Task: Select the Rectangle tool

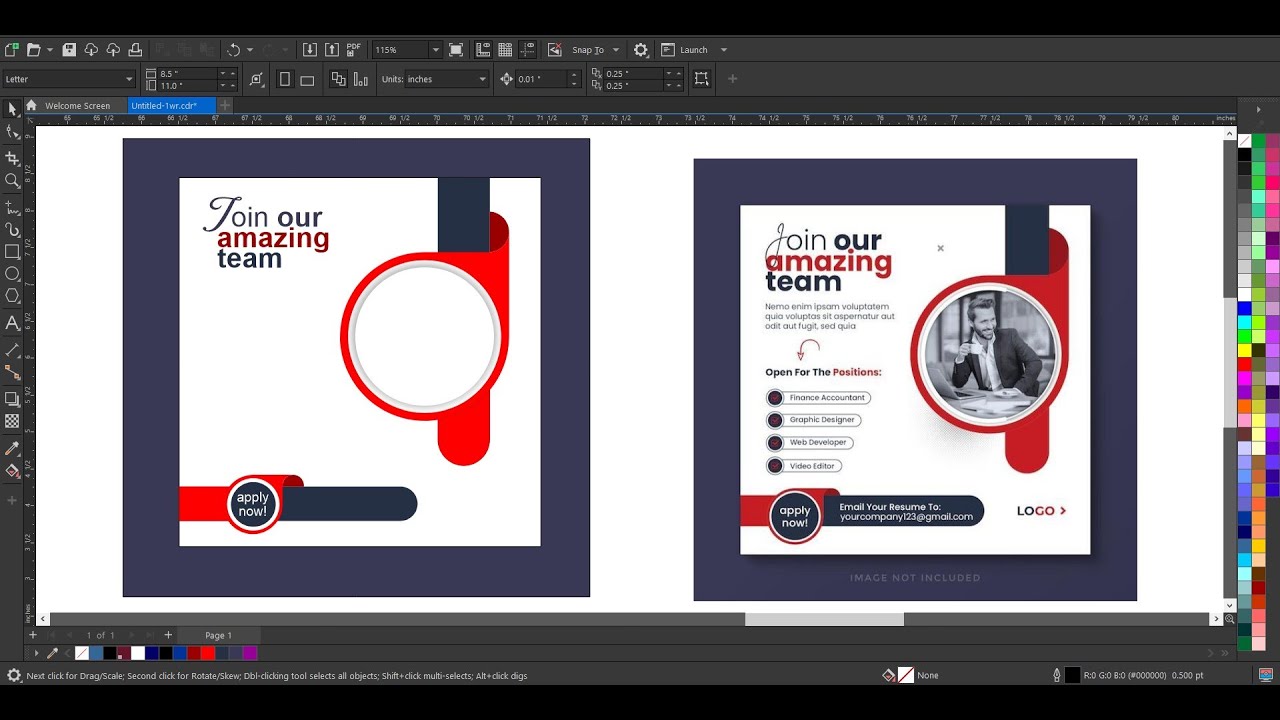Action: (x=12, y=251)
